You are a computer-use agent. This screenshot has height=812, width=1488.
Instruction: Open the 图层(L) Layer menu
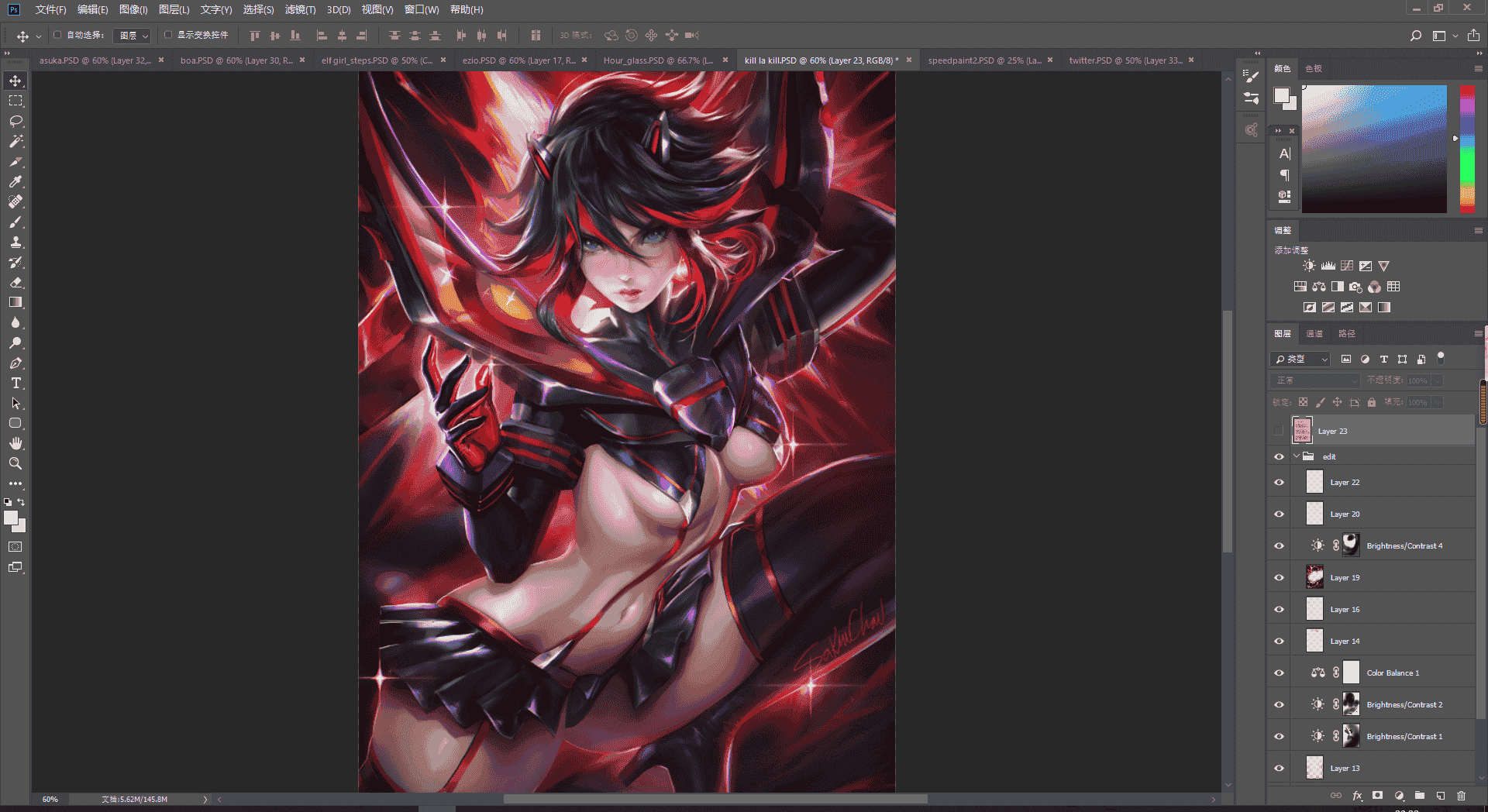point(174,9)
